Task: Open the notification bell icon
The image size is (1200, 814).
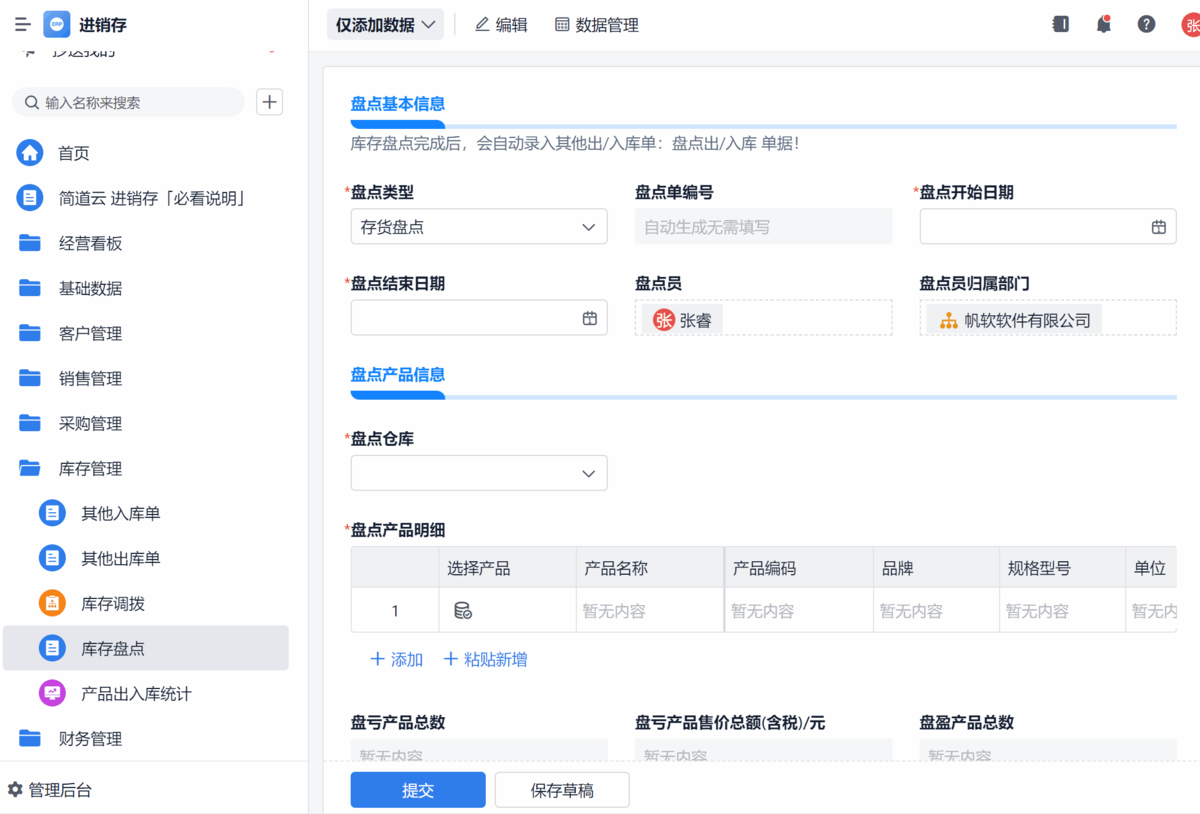Action: tap(1103, 25)
